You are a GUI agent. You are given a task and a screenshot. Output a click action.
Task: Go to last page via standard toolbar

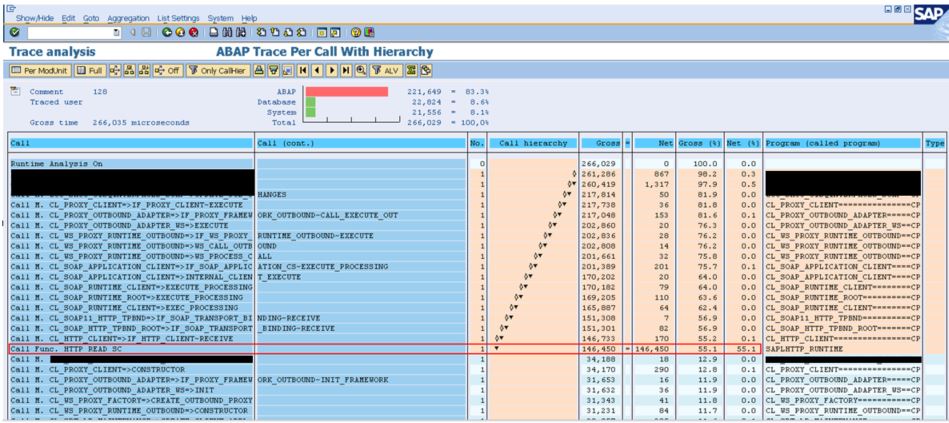coord(301,32)
